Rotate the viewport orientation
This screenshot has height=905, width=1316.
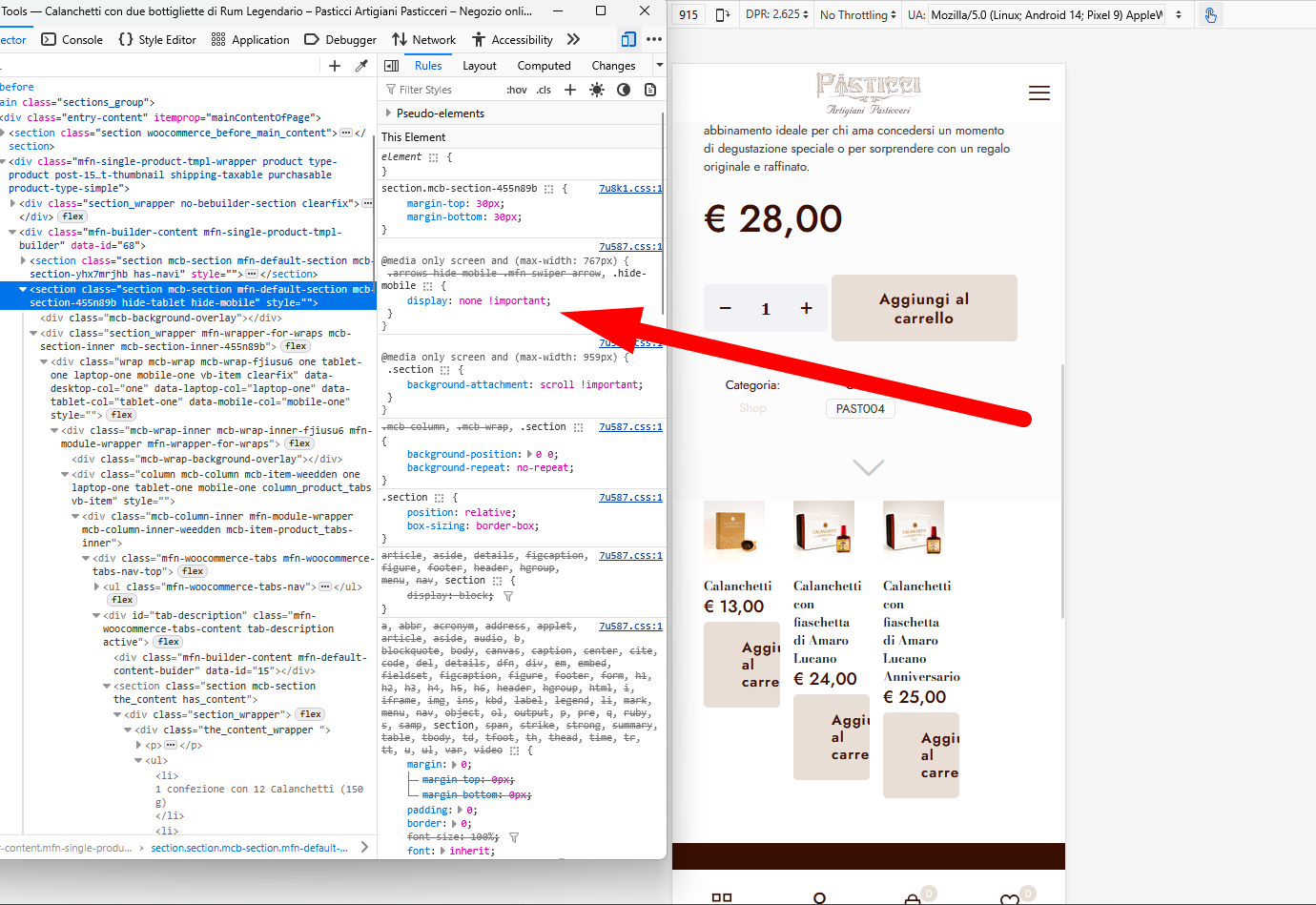coord(722,15)
